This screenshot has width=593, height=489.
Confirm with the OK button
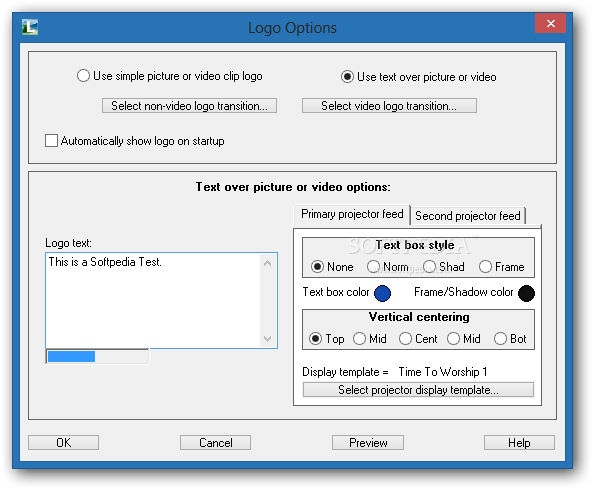point(64,442)
